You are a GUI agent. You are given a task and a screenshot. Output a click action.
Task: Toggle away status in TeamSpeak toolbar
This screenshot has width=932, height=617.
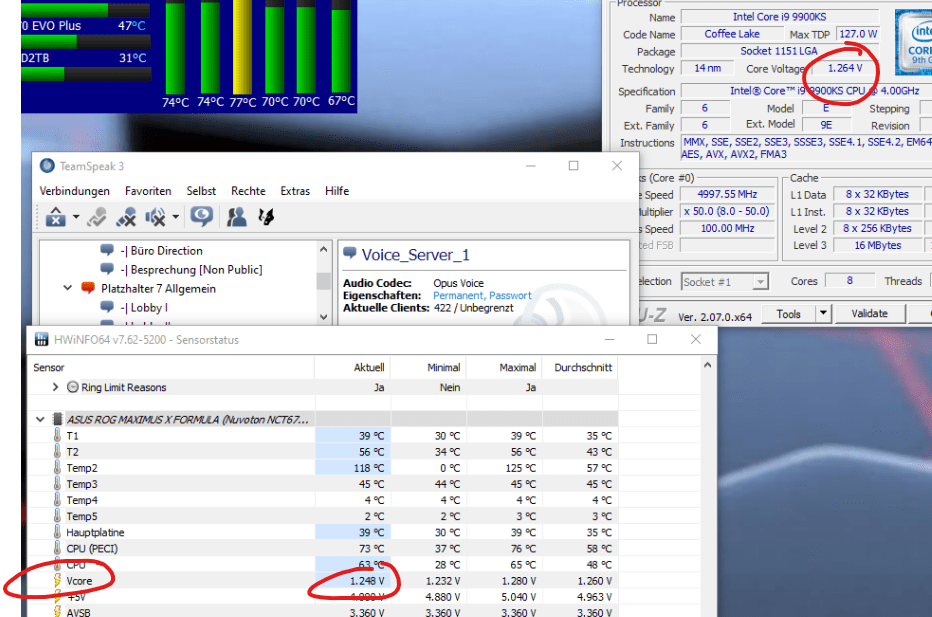[x=56, y=217]
